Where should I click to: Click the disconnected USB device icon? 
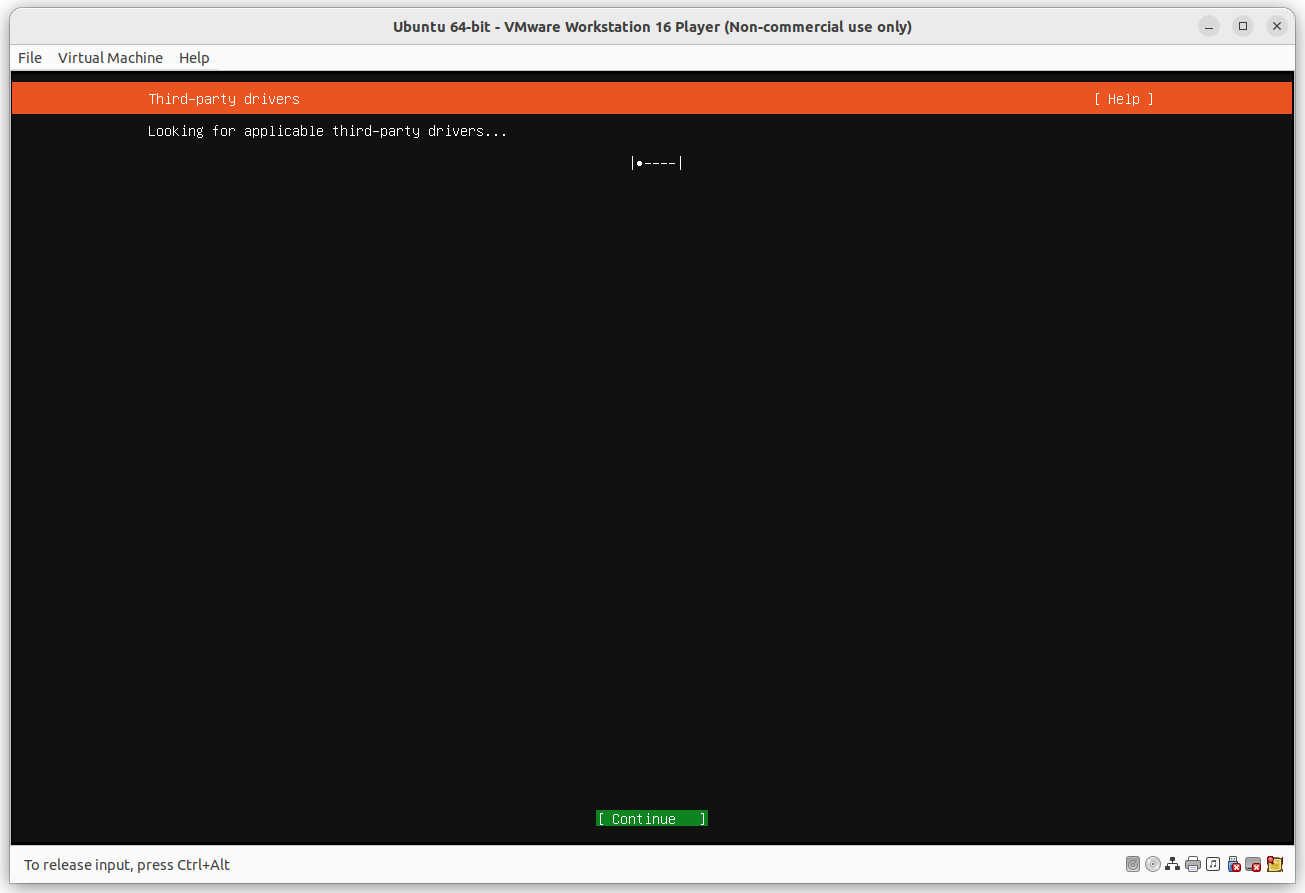click(1233, 864)
